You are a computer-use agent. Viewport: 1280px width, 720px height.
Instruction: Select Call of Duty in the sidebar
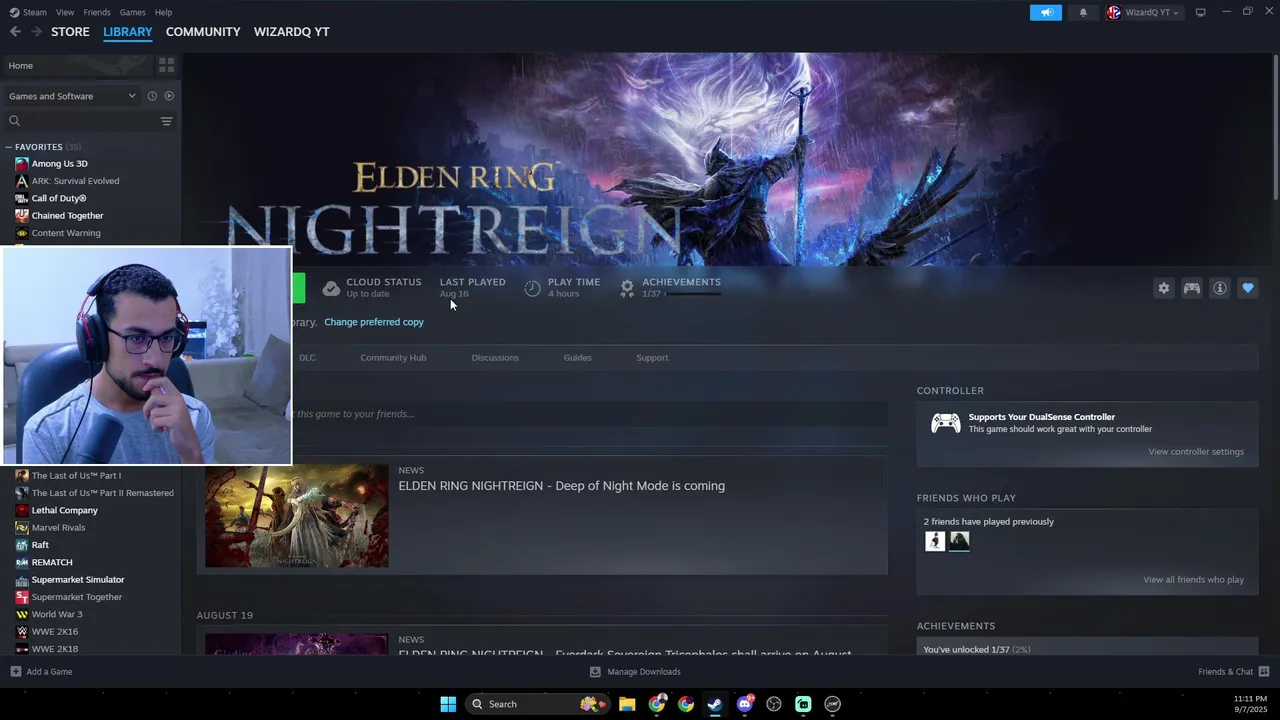59,198
